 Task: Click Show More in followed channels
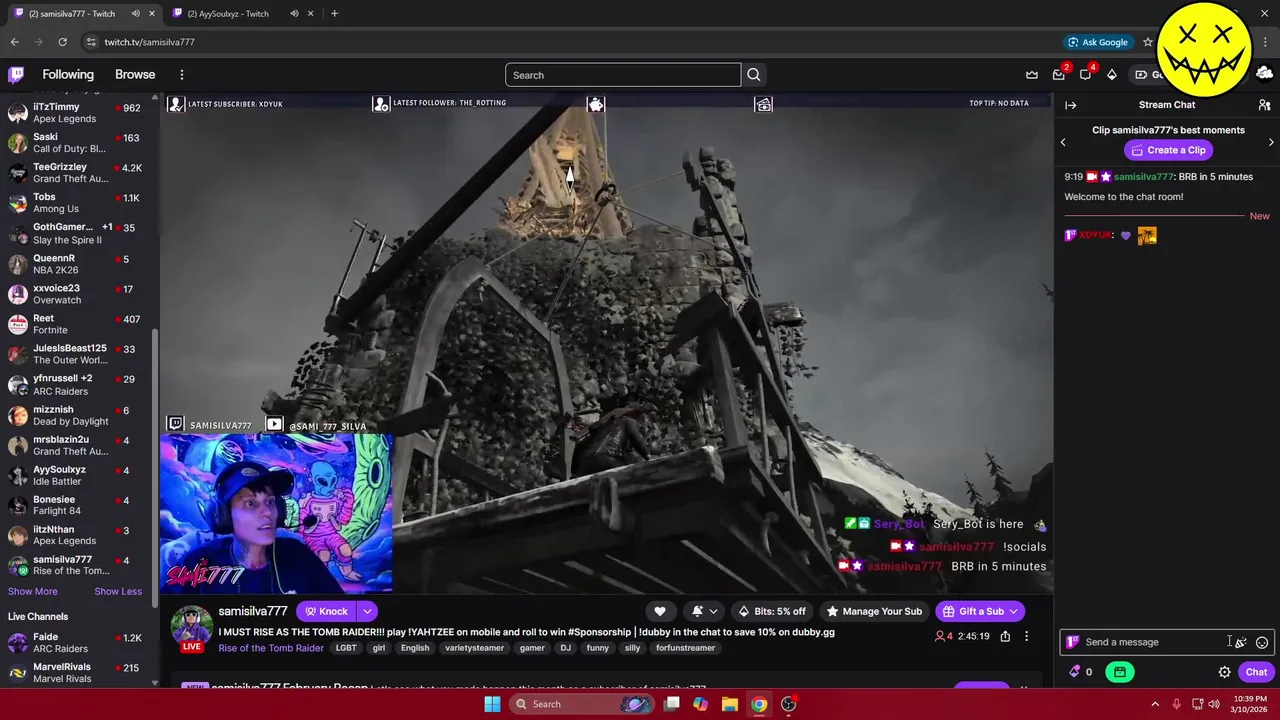(x=33, y=591)
